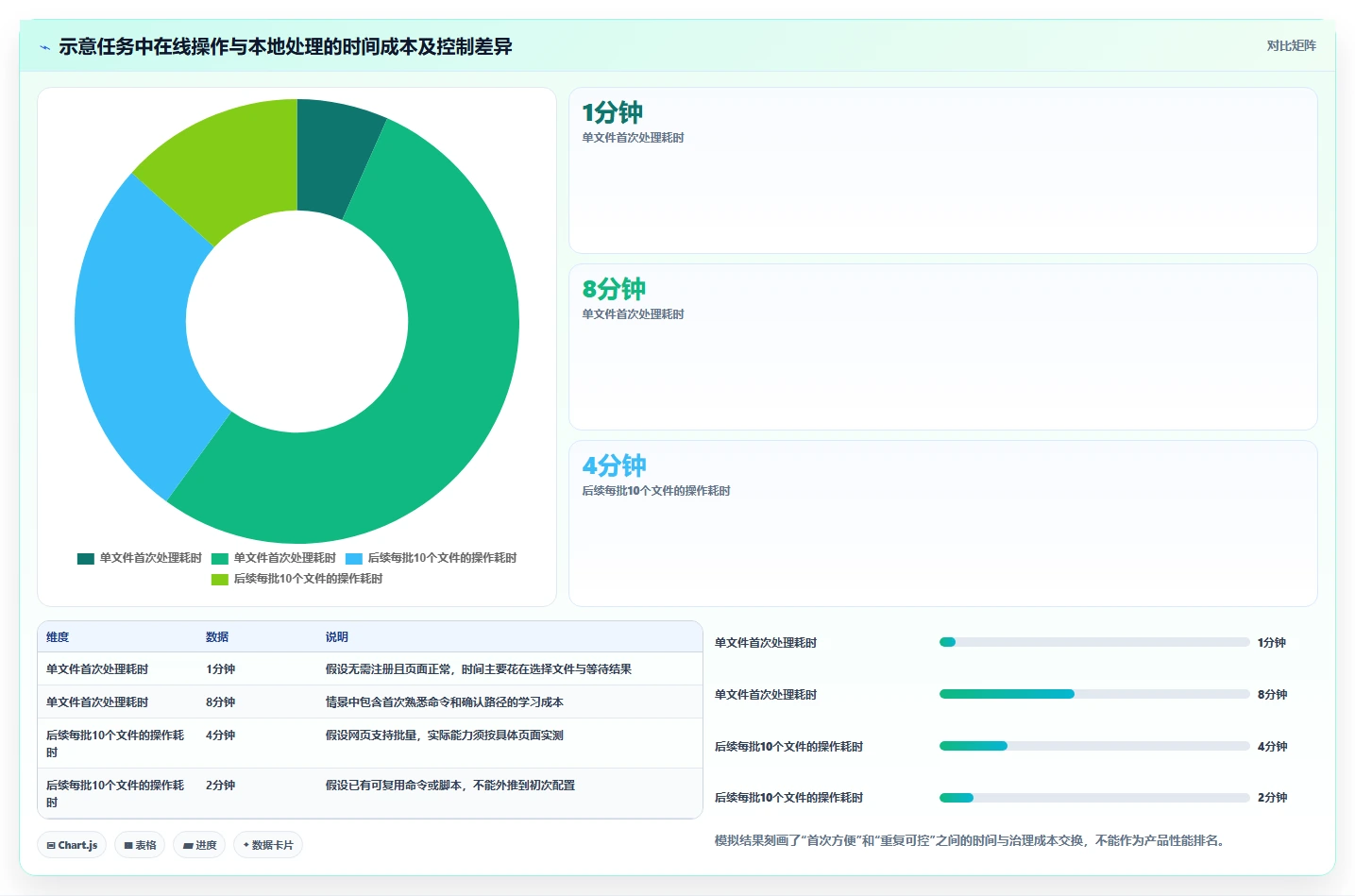Image resolution: width=1355 pixels, height=896 pixels.
Task: Click the 维度 cell in the table's 2分钟 row
Action: tap(115, 793)
